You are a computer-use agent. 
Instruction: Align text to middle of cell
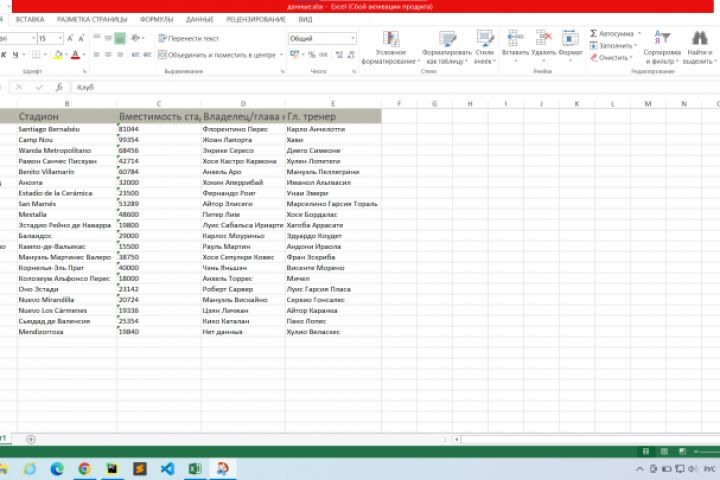108,38
